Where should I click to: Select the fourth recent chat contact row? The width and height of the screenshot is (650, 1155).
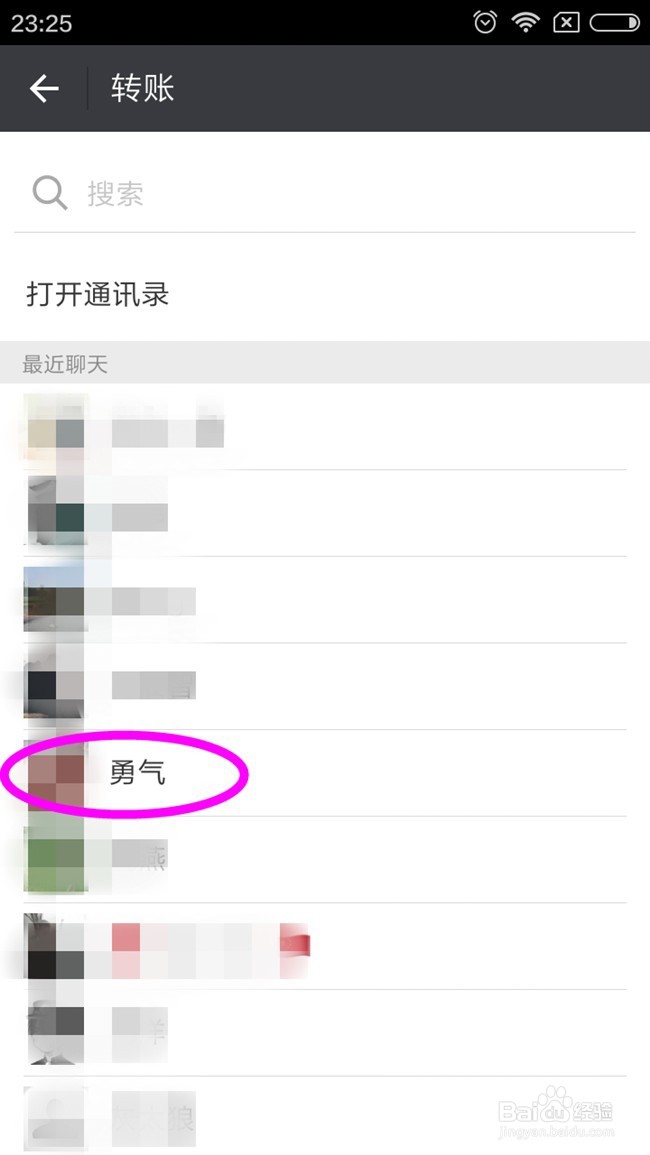pos(325,687)
